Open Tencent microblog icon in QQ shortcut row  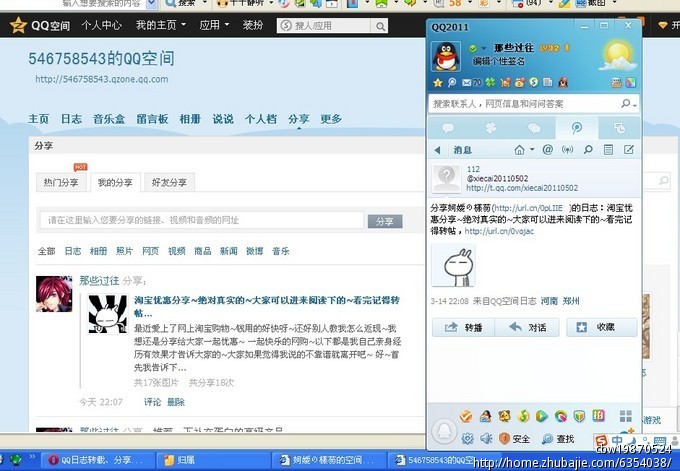[451, 82]
